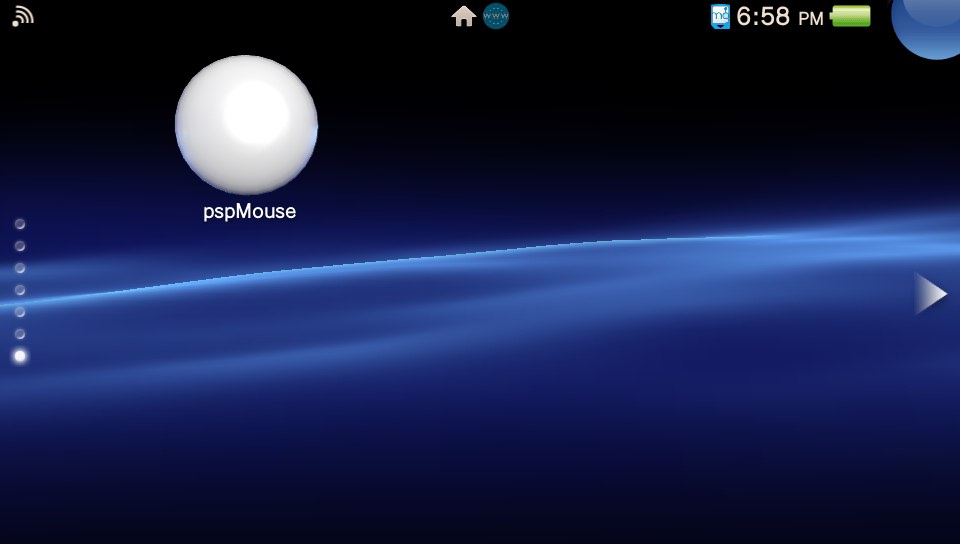Select the highlighted bright page indicator dot
Screen dimensions: 960x544
20,356
